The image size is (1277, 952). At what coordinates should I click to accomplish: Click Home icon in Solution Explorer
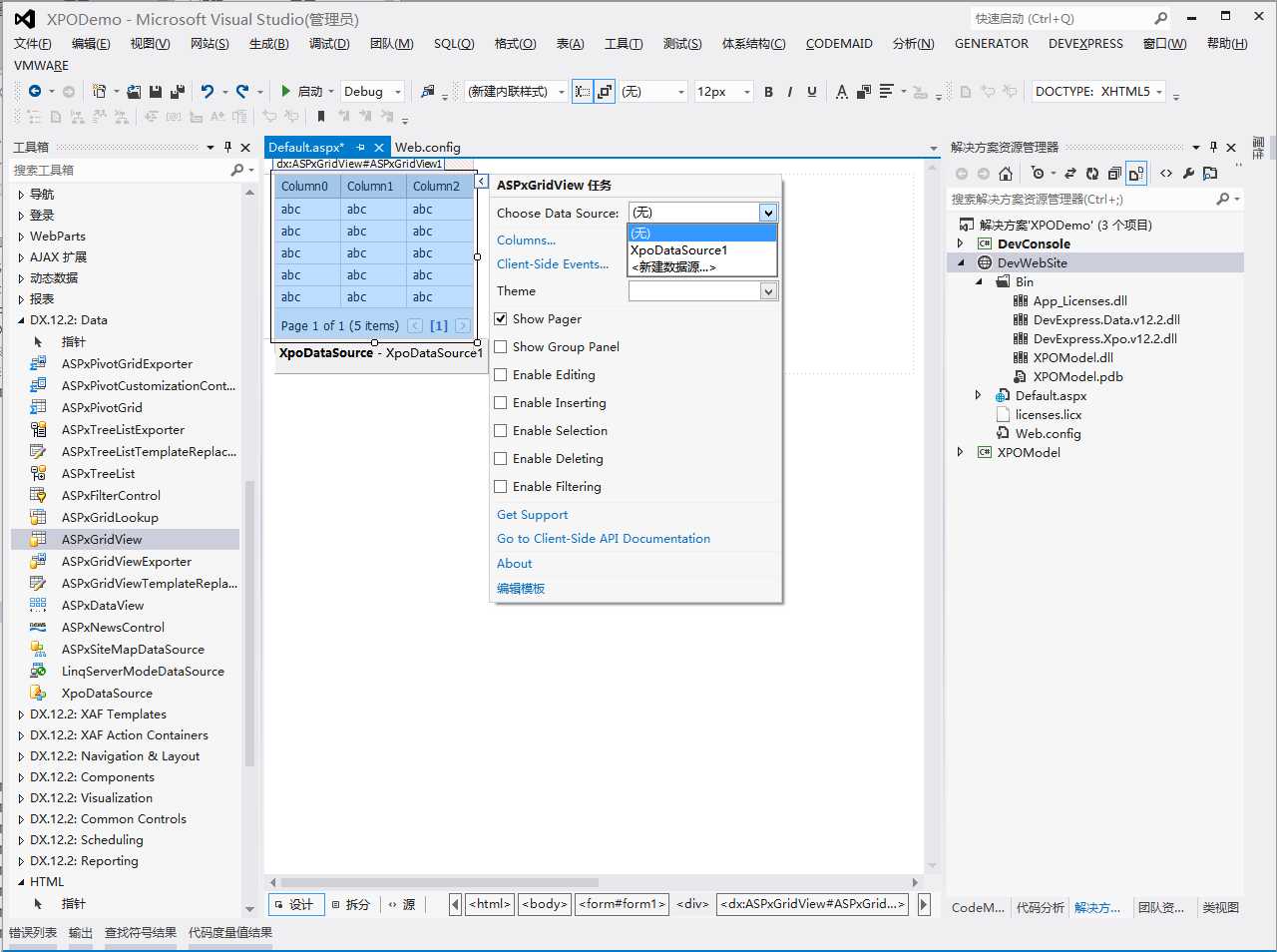point(1006,174)
